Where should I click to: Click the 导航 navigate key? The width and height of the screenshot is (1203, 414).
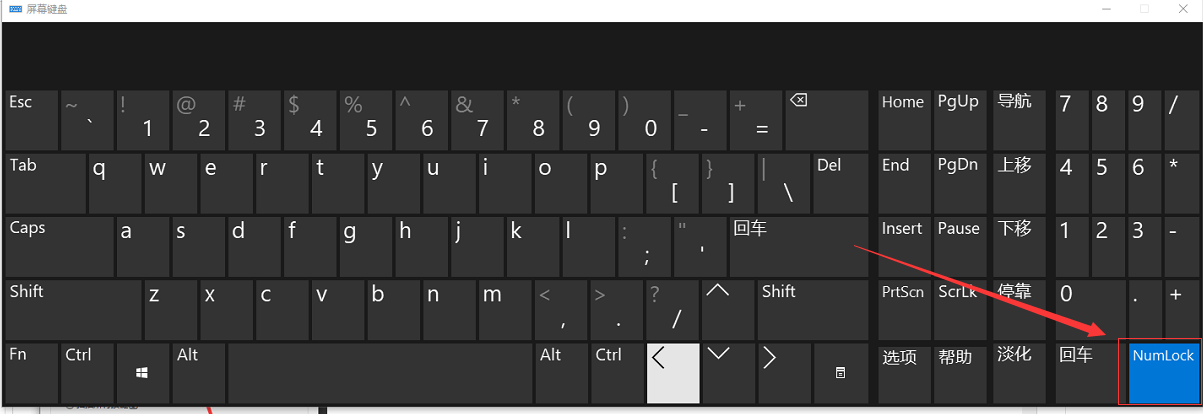pyautogui.click(x=1016, y=120)
